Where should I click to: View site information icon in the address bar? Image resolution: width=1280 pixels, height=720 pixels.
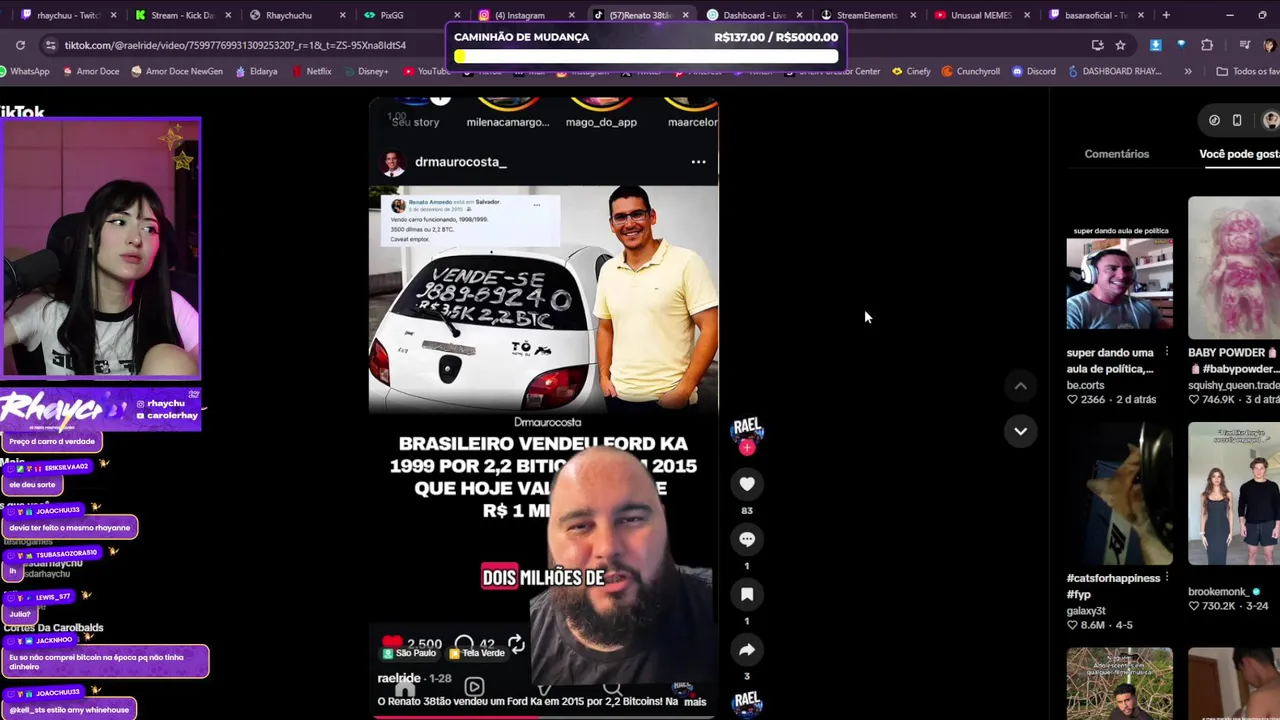[50, 45]
